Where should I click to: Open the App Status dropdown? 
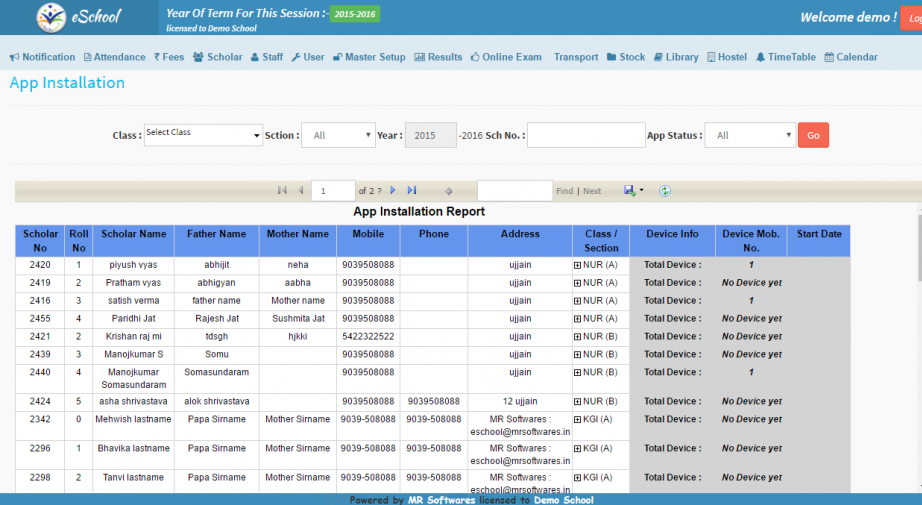(749, 135)
